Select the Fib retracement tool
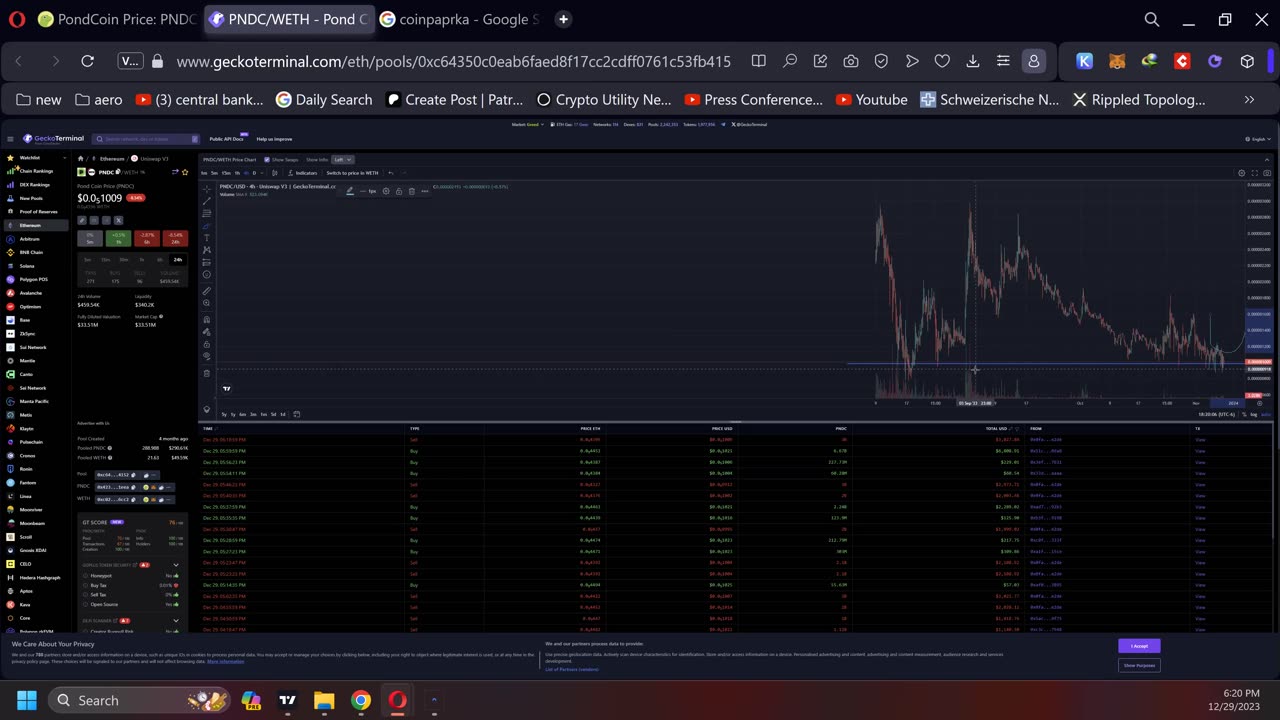This screenshot has height=720, width=1280. (x=207, y=213)
